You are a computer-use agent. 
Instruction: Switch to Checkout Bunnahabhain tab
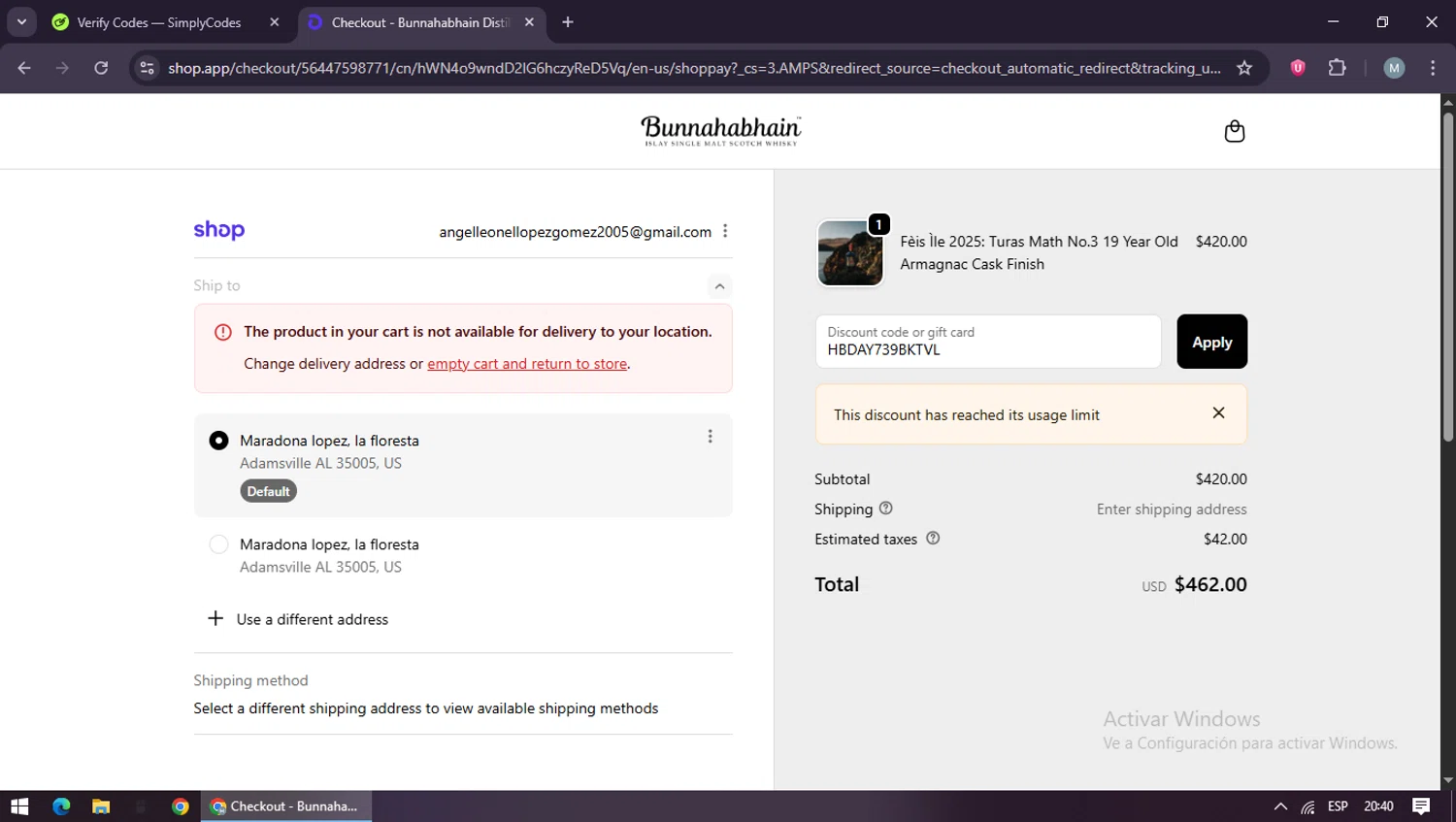(423, 22)
